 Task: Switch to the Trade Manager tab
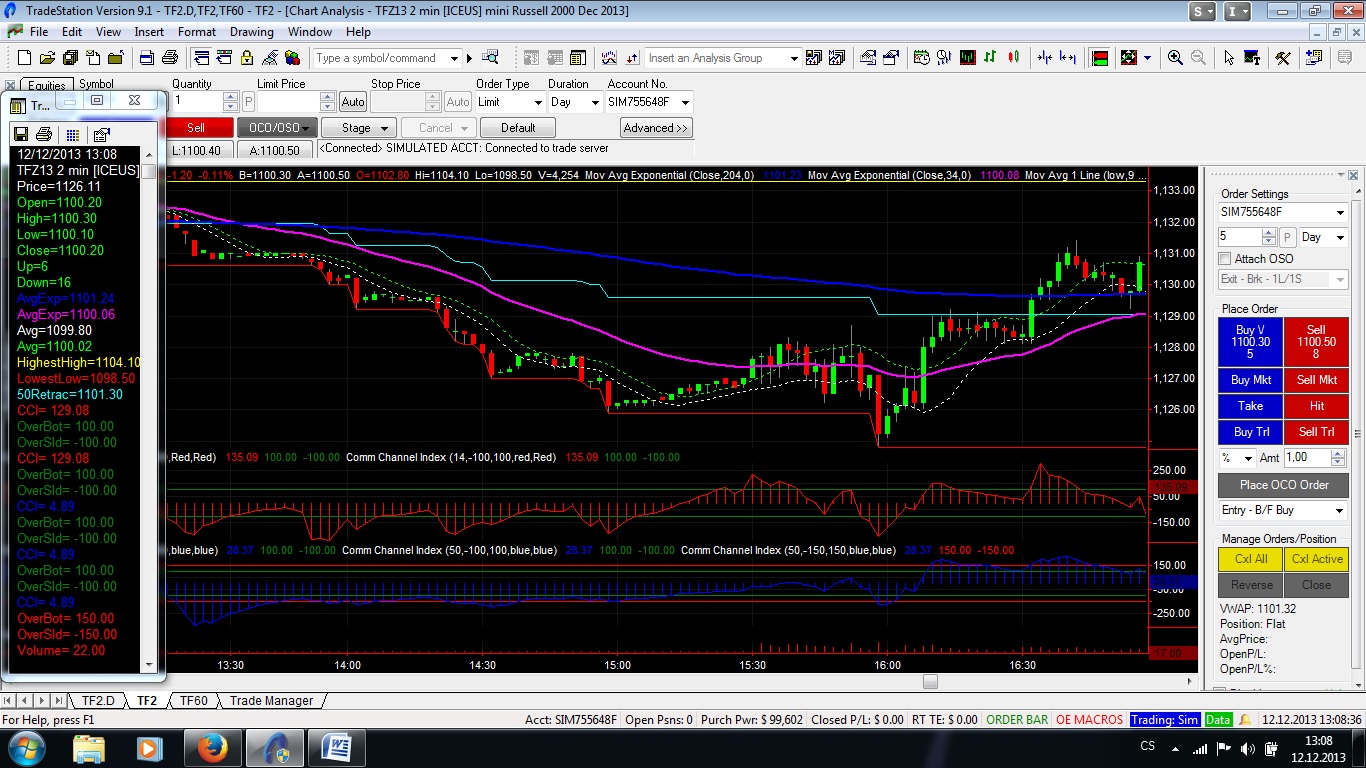271,701
